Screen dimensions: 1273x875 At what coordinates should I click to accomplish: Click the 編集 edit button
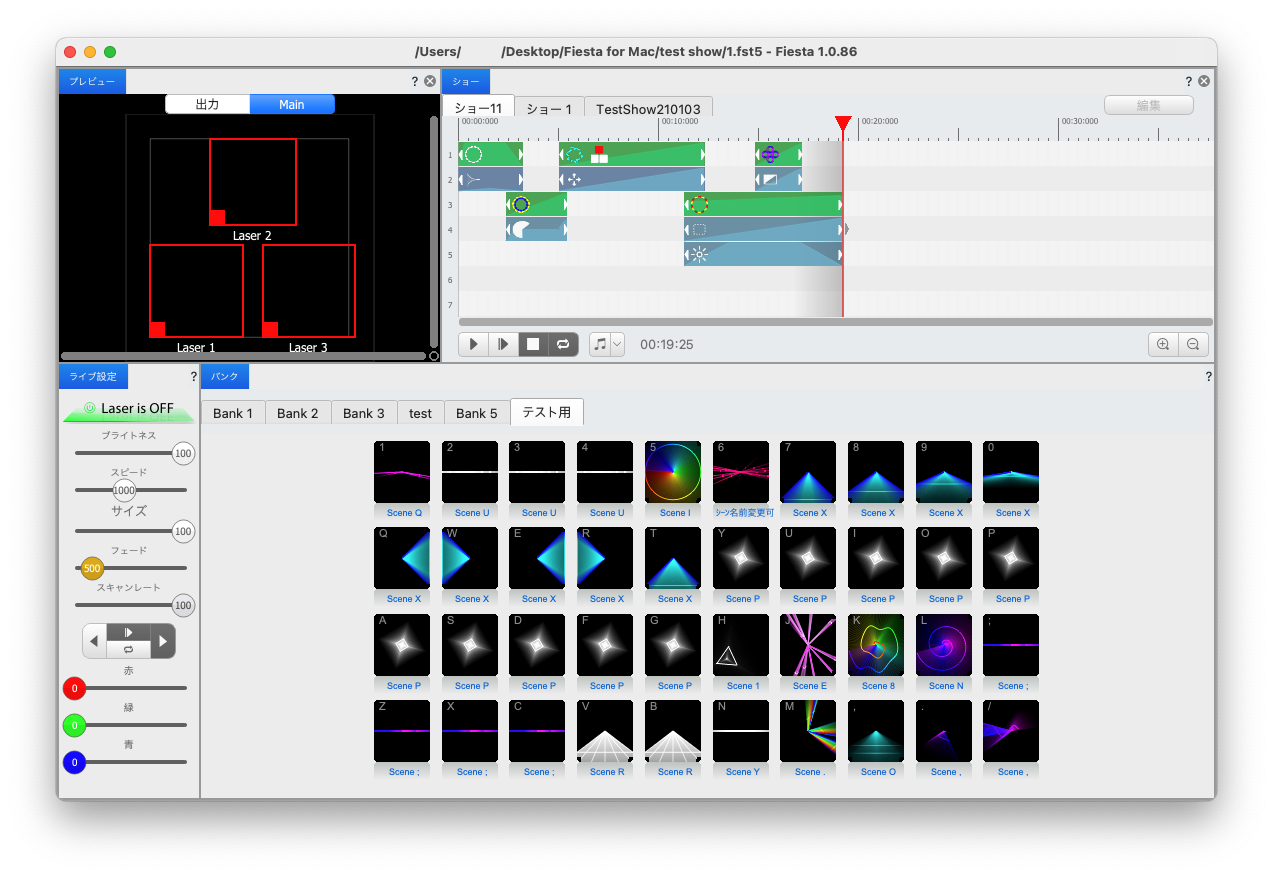1148,105
